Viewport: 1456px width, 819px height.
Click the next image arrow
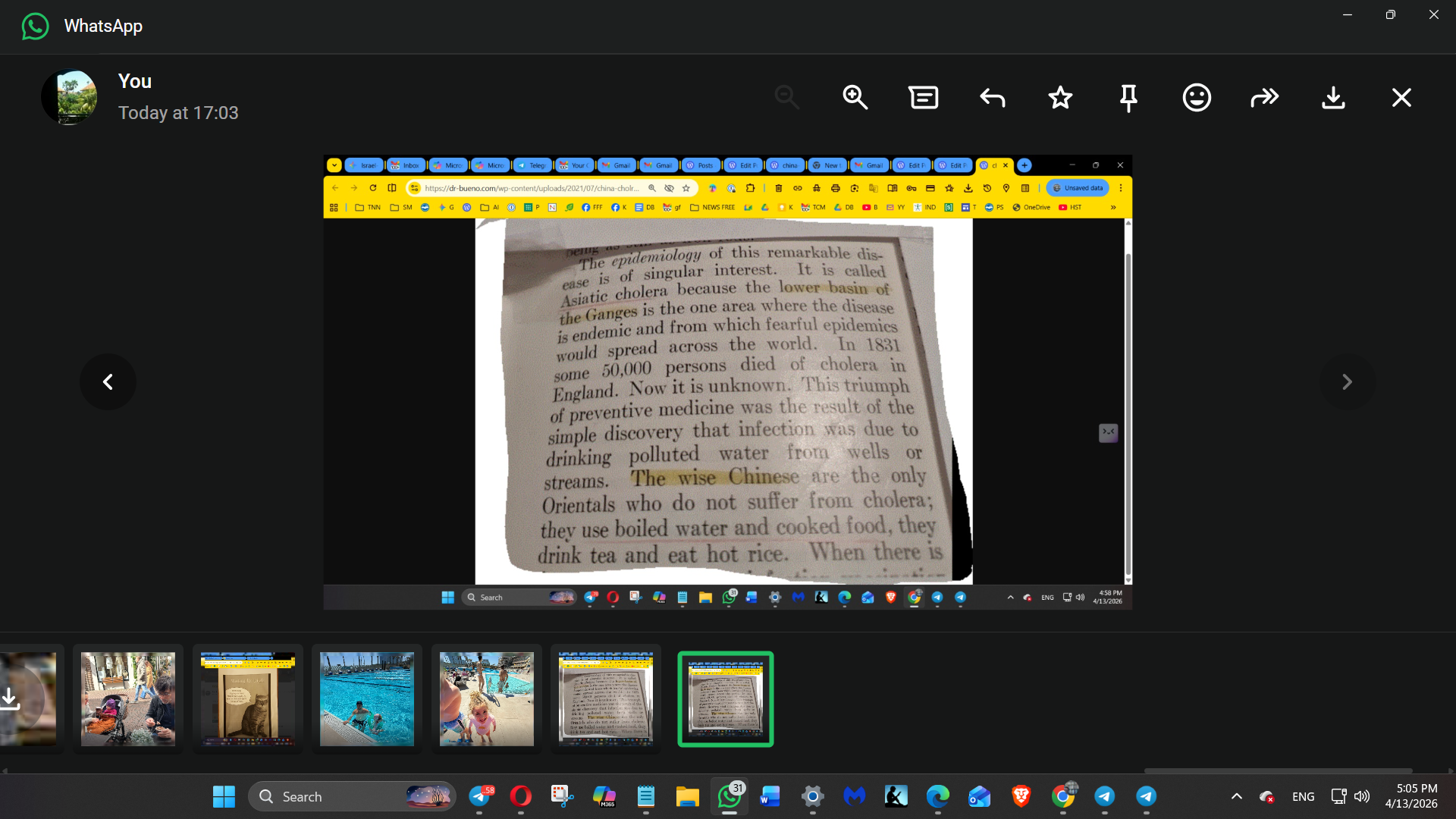coord(1347,381)
